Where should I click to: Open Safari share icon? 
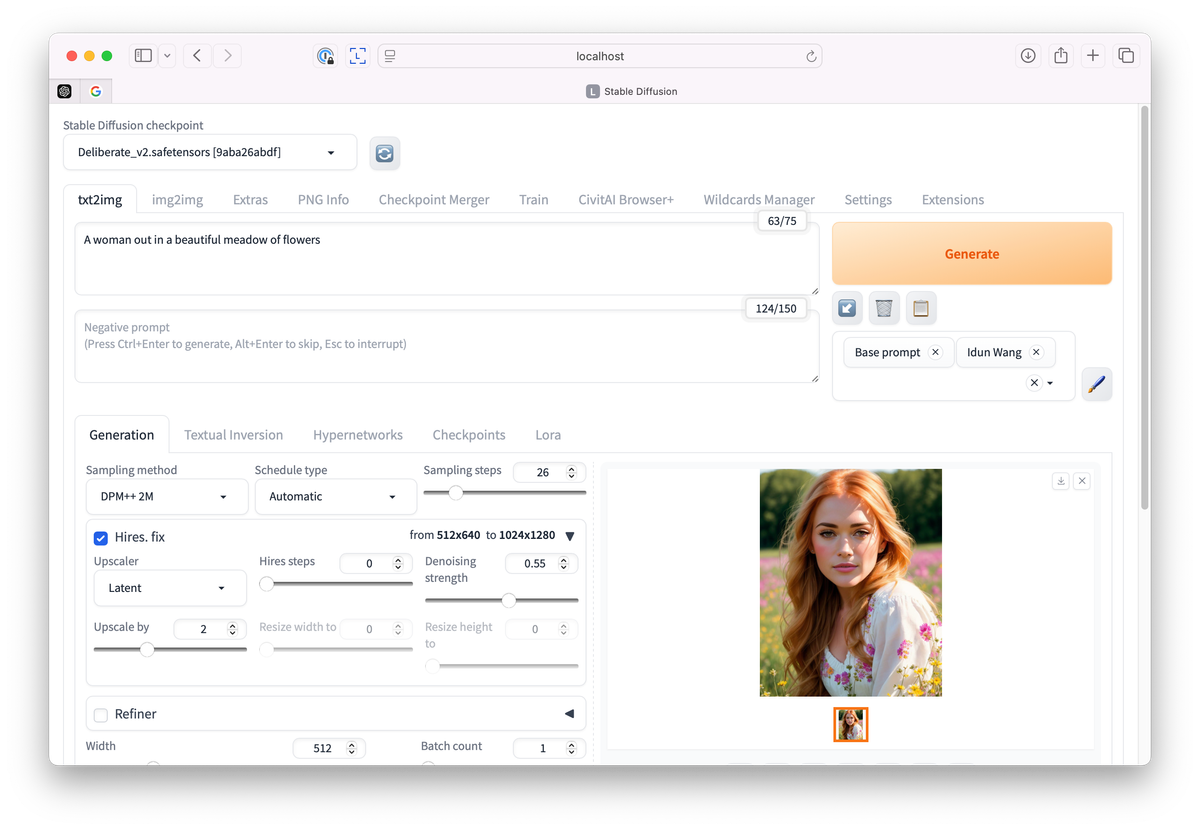[x=1061, y=56]
